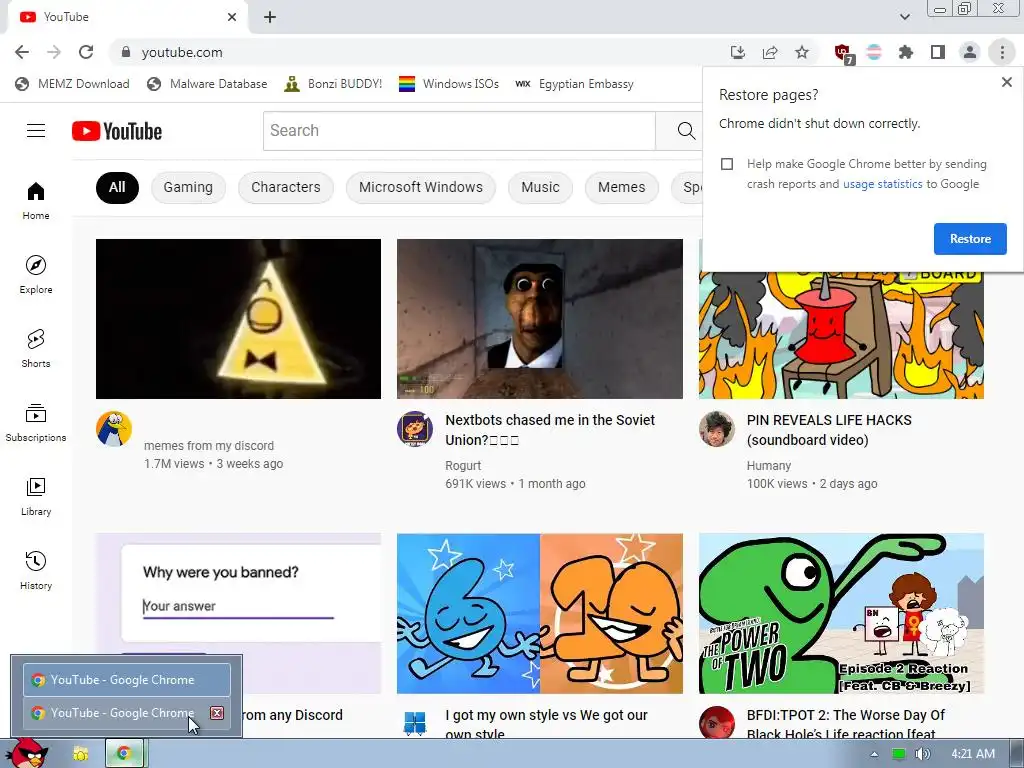The width and height of the screenshot is (1024, 768).
Task: Open Explore in YouTube sidebar
Action: [x=36, y=274]
